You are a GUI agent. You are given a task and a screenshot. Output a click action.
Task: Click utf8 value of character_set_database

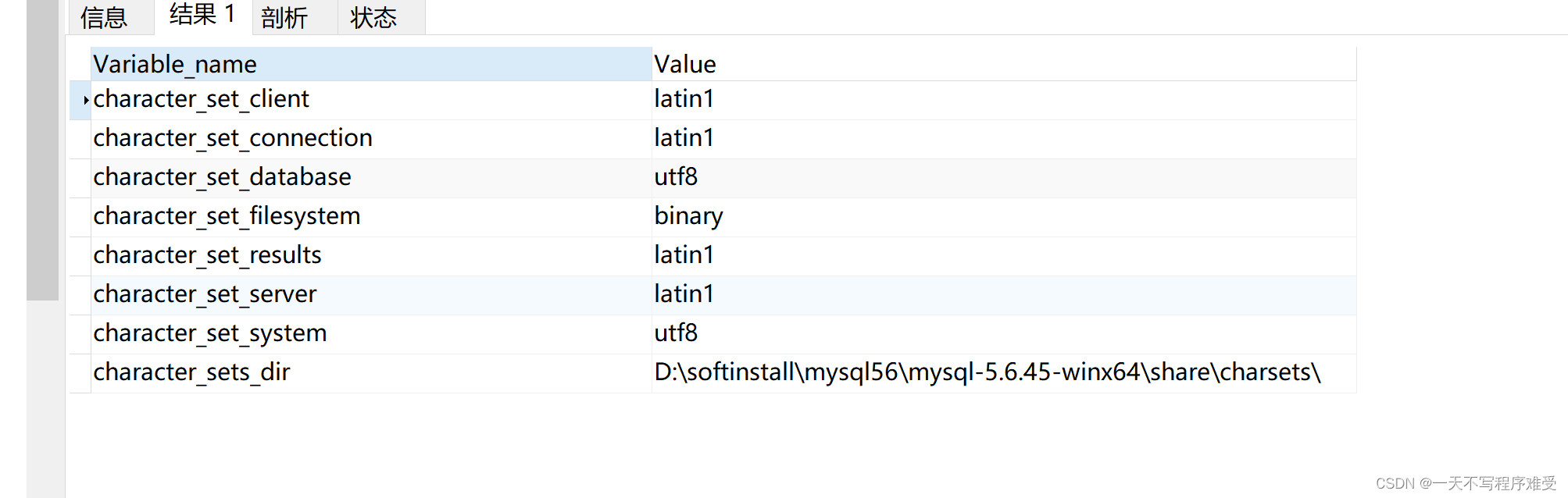(x=1004, y=178)
